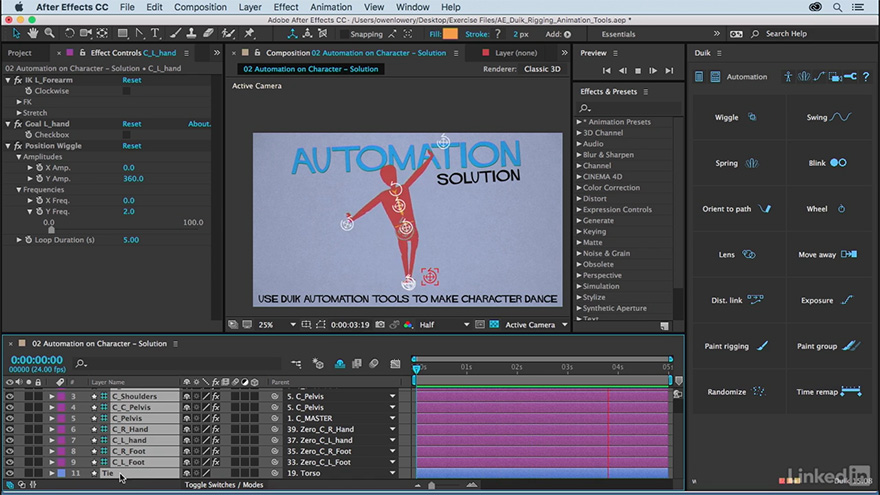Toggle the Clockwise checkbox under IK L_Forearm
The image size is (880, 495).
coord(126,91)
